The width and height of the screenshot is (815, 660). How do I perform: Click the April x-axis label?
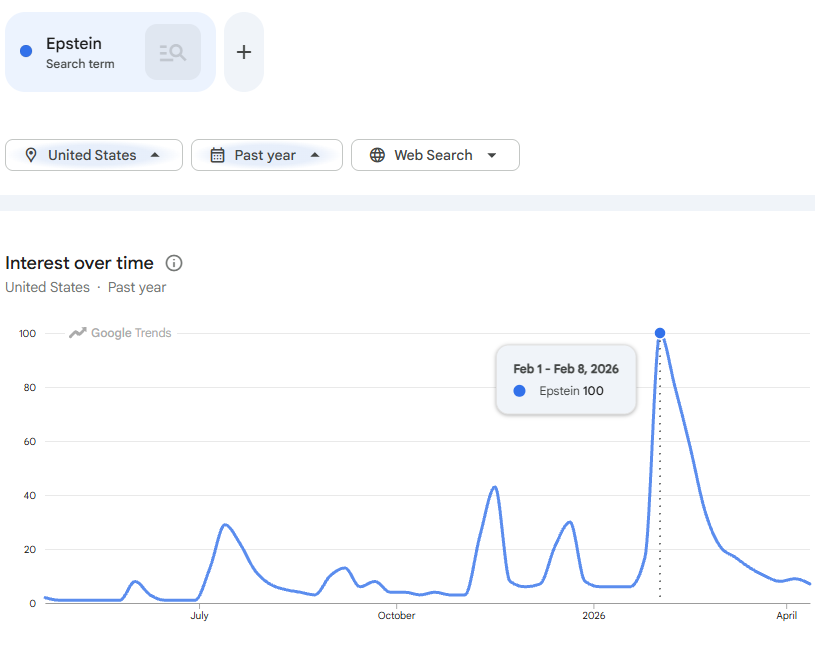tap(786, 615)
